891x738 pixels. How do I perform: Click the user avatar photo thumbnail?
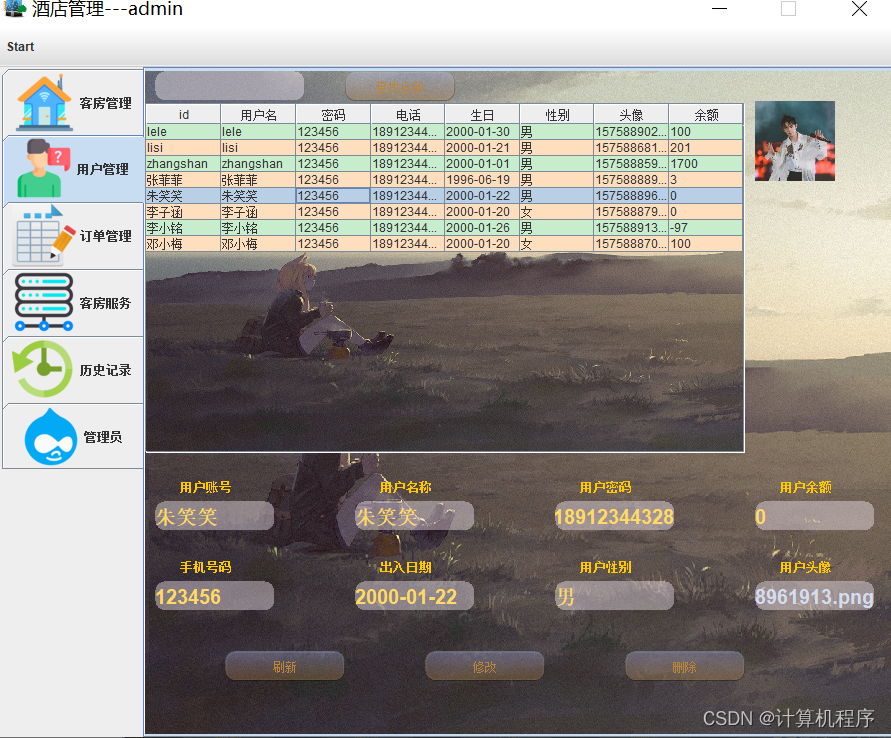coord(794,141)
